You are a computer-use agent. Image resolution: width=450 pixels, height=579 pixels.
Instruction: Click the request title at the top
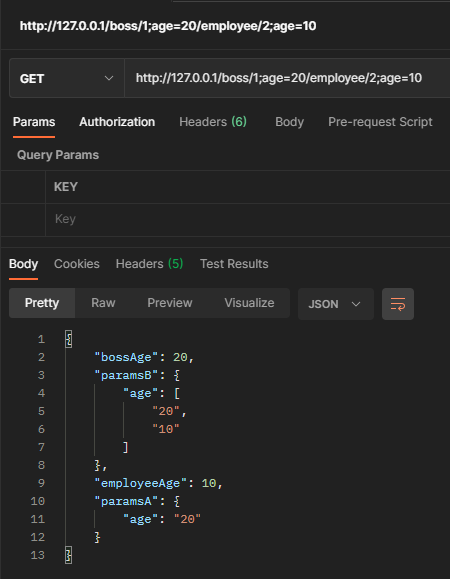tap(168, 26)
